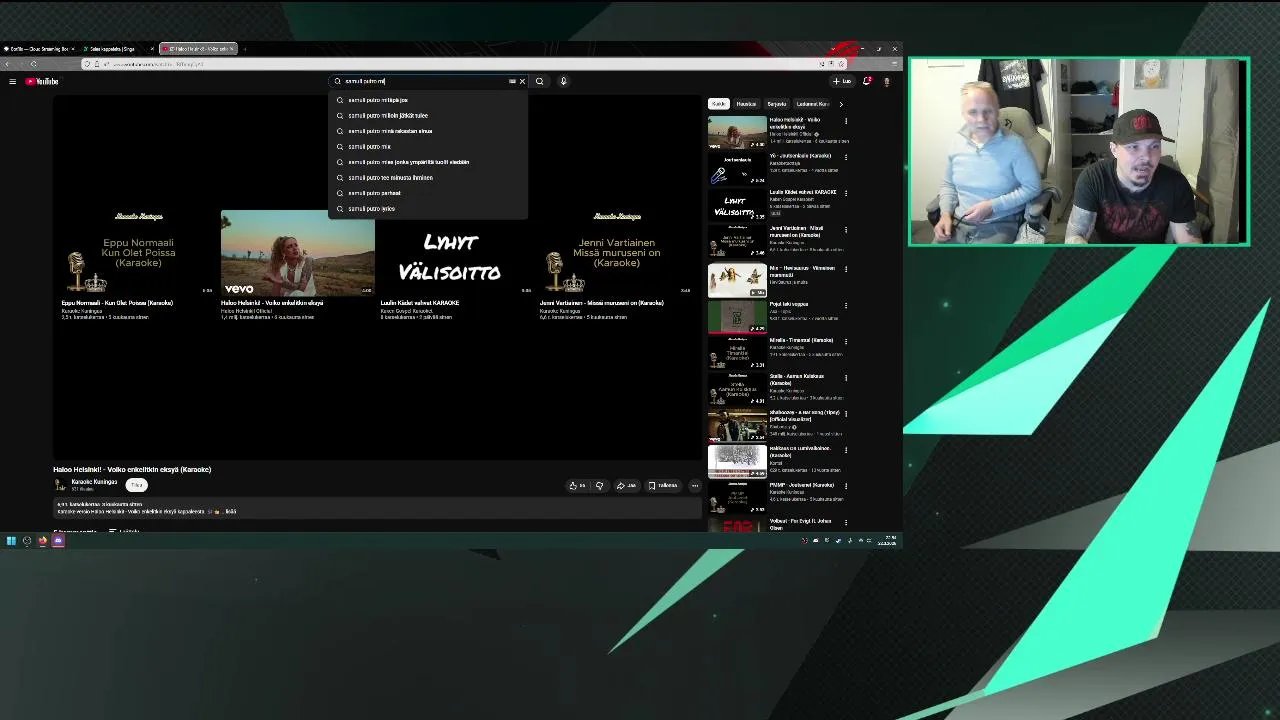Start voice search with the microphone icon

(x=563, y=81)
